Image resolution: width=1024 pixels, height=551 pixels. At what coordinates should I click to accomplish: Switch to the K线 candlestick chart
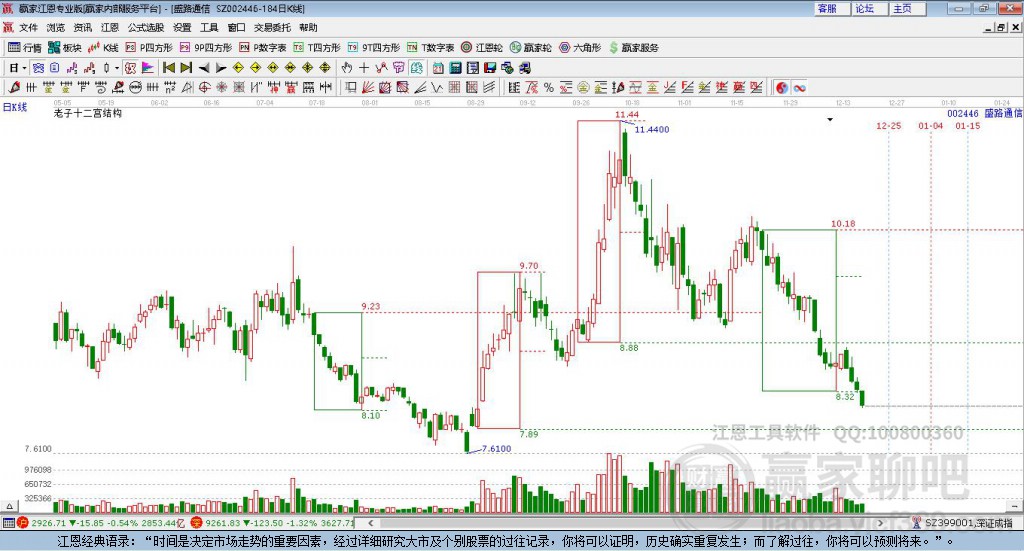pyautogui.click(x=103, y=48)
